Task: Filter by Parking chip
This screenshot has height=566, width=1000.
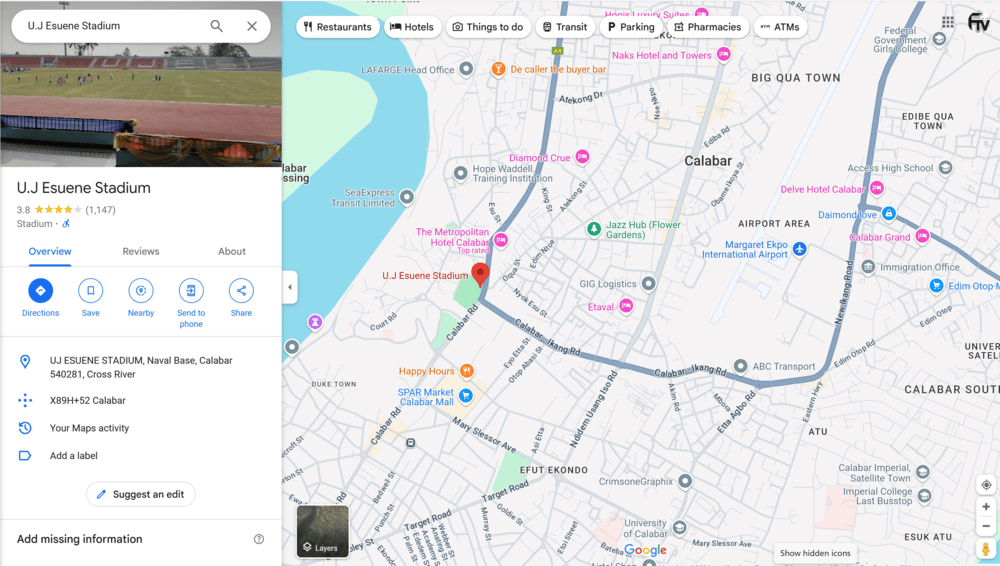Action: [x=631, y=27]
